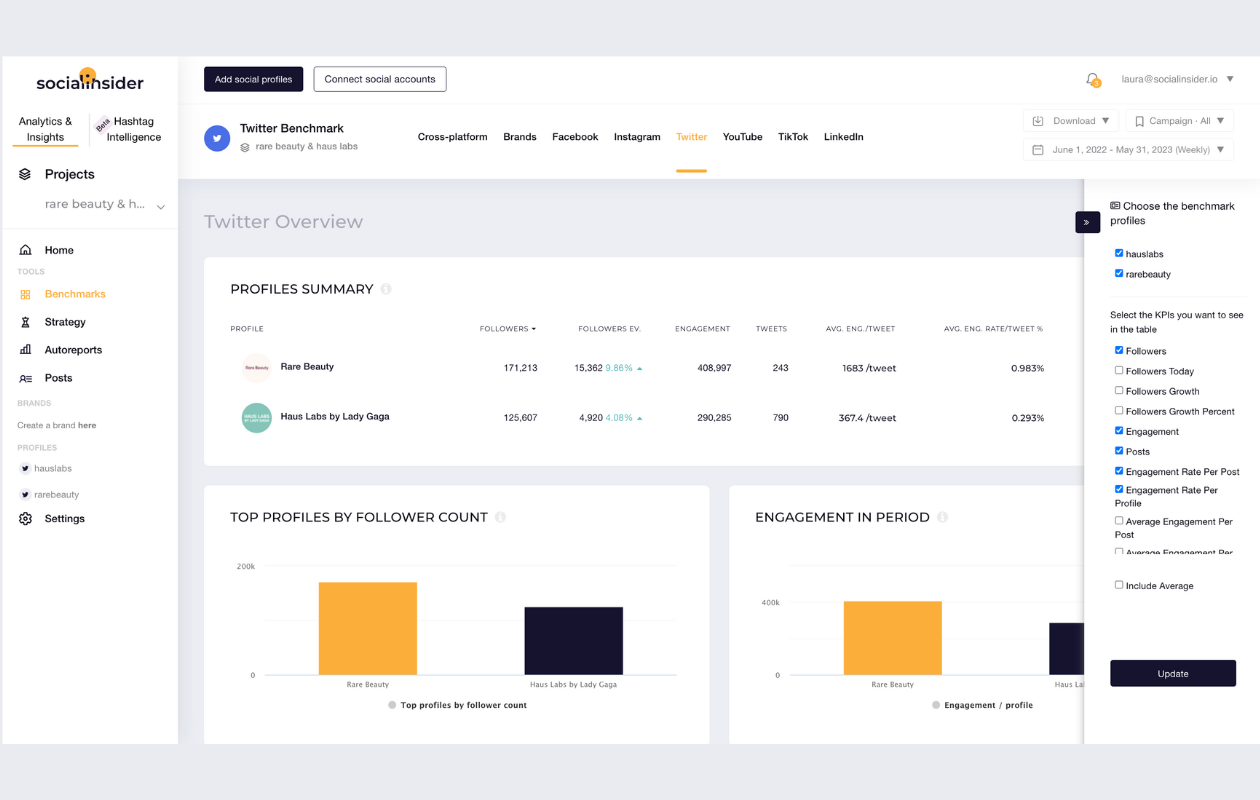Select the Twitter tab
Screen dimensions: 1260x800
691,137
